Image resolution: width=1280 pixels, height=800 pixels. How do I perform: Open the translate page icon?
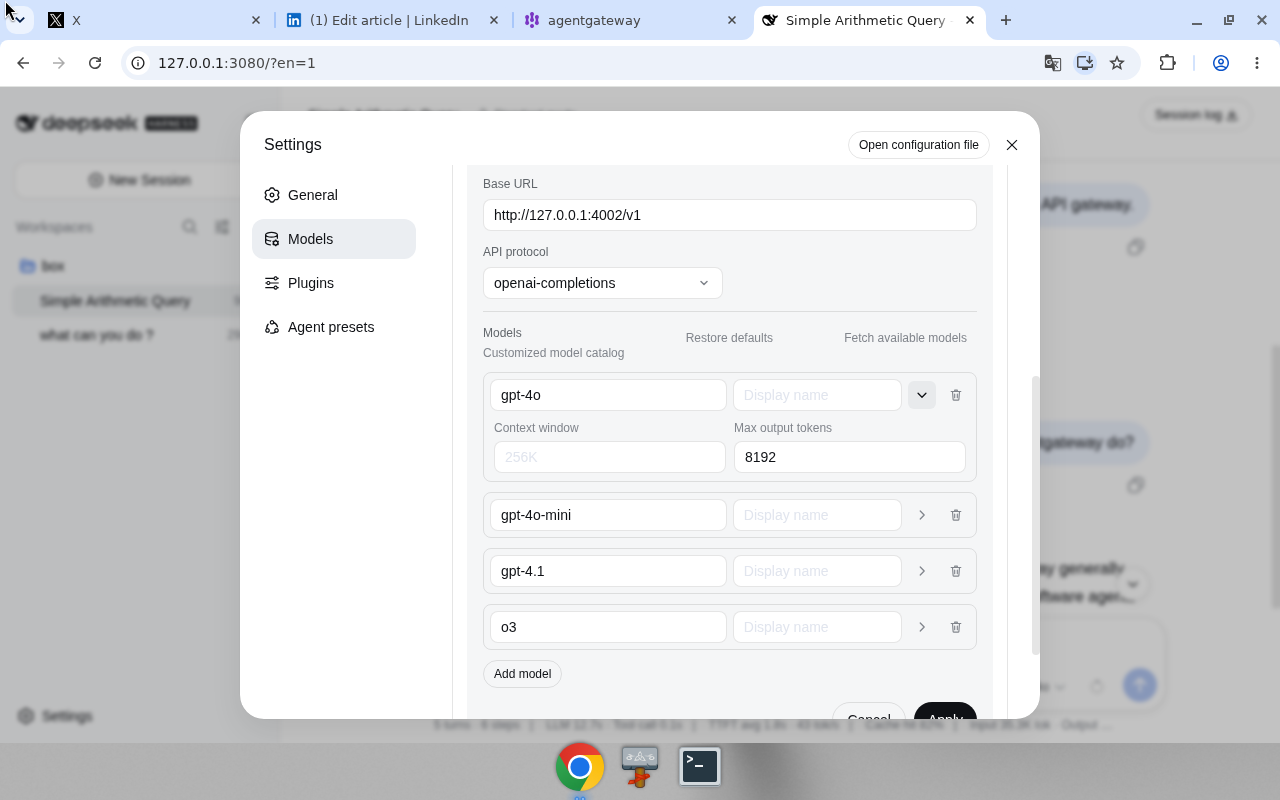pyautogui.click(x=1052, y=63)
